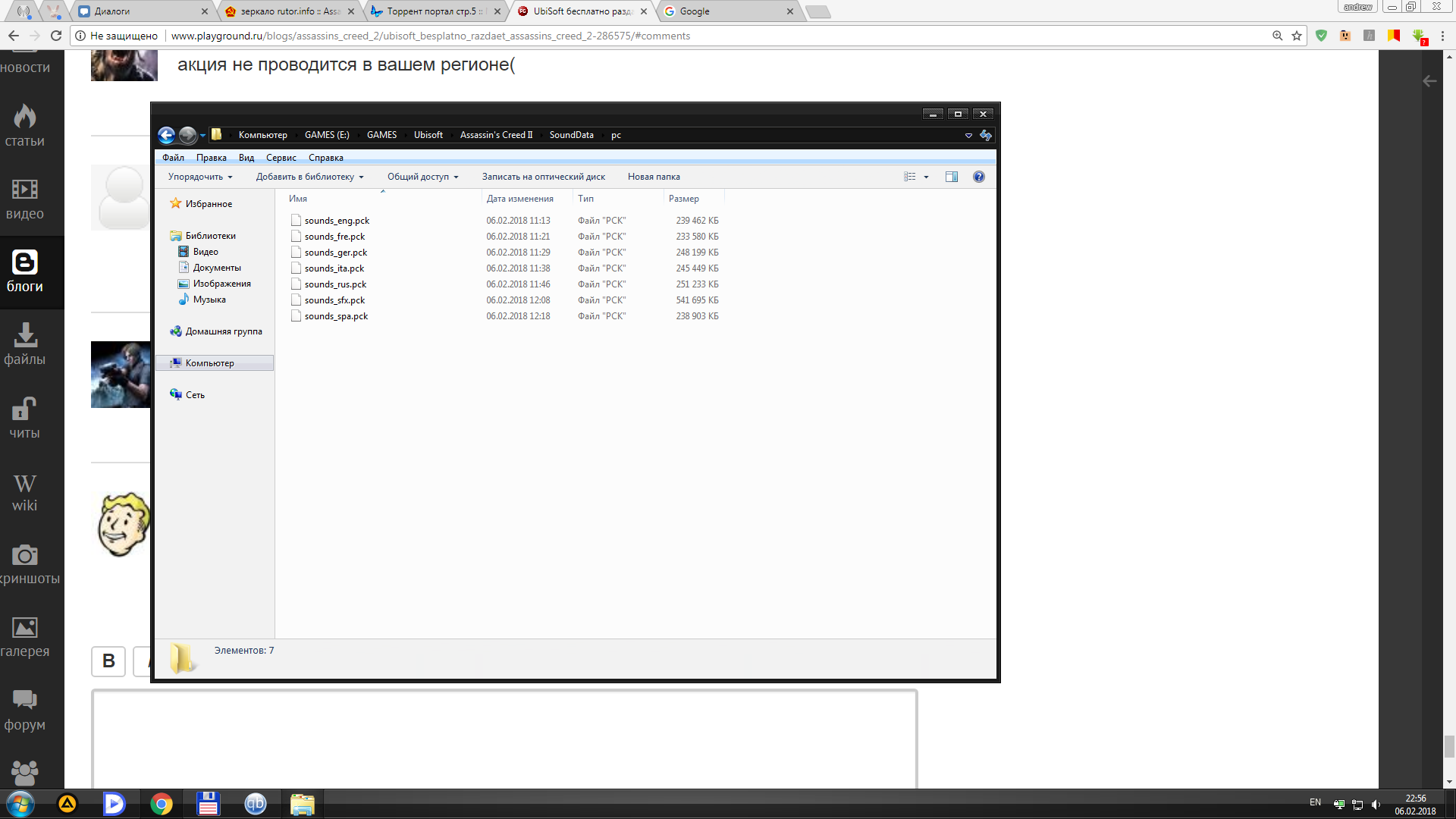The width and height of the screenshot is (1456, 819).
Task: Open recent pages dropdown beside forward arrow
Action: pyautogui.click(x=202, y=135)
